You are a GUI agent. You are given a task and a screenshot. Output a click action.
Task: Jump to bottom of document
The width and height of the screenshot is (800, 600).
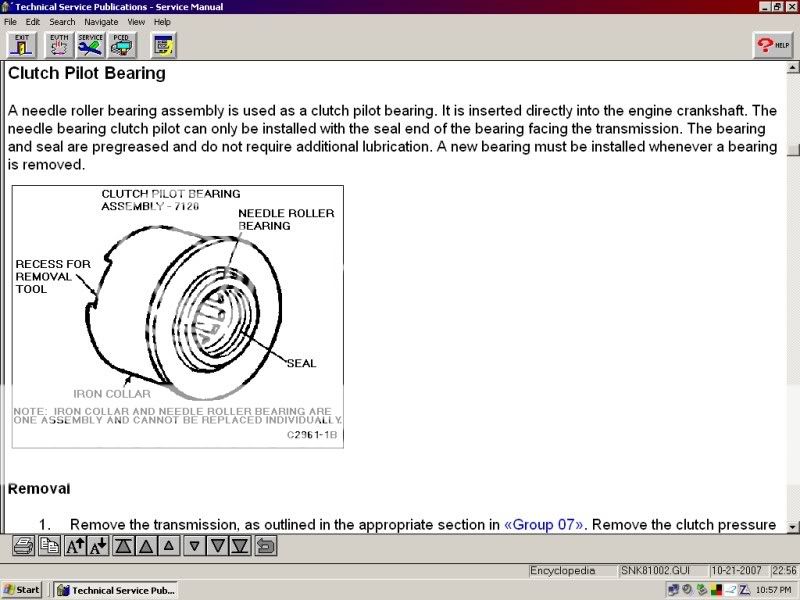[x=240, y=546]
